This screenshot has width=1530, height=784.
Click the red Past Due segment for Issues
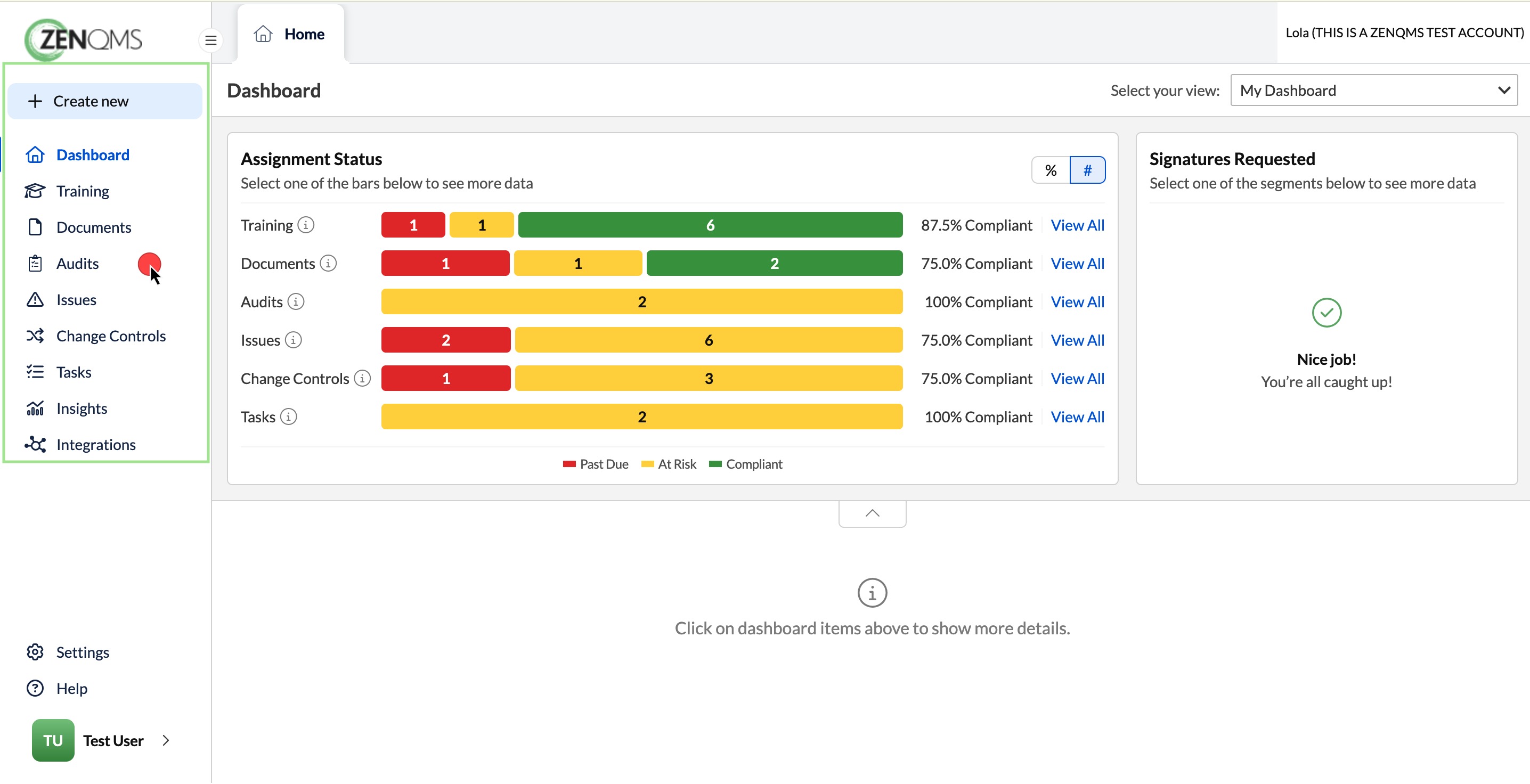coord(445,340)
